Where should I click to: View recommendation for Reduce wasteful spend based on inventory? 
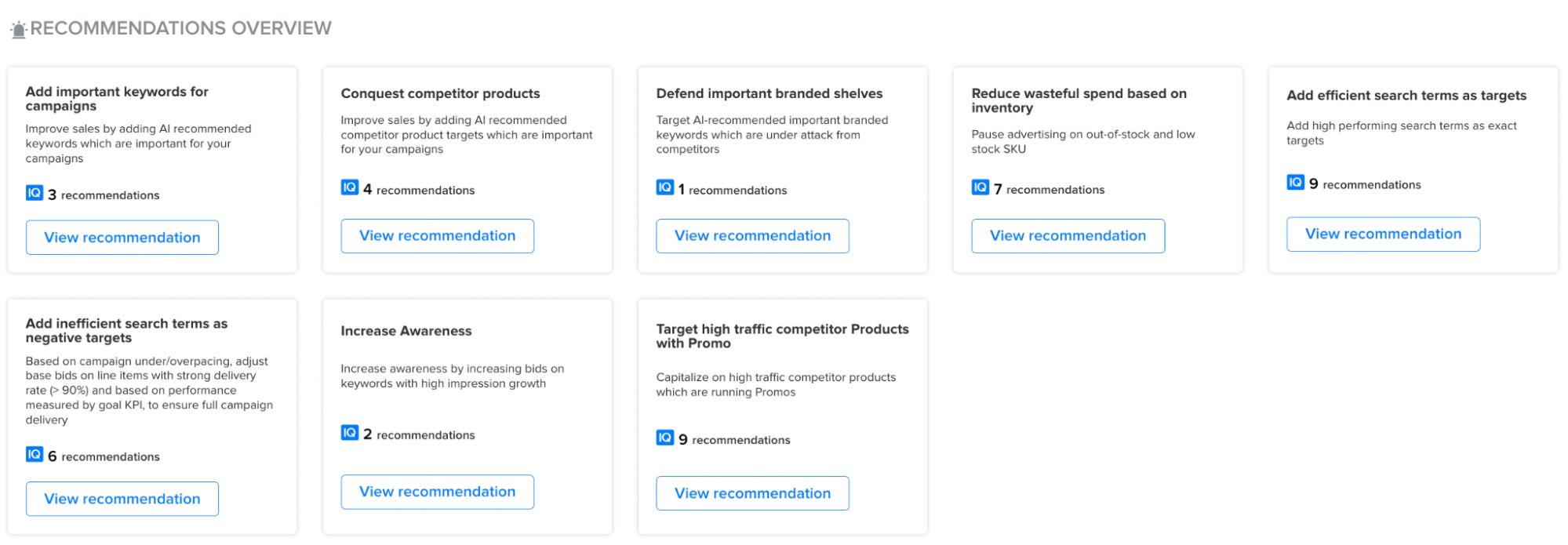pos(1068,236)
